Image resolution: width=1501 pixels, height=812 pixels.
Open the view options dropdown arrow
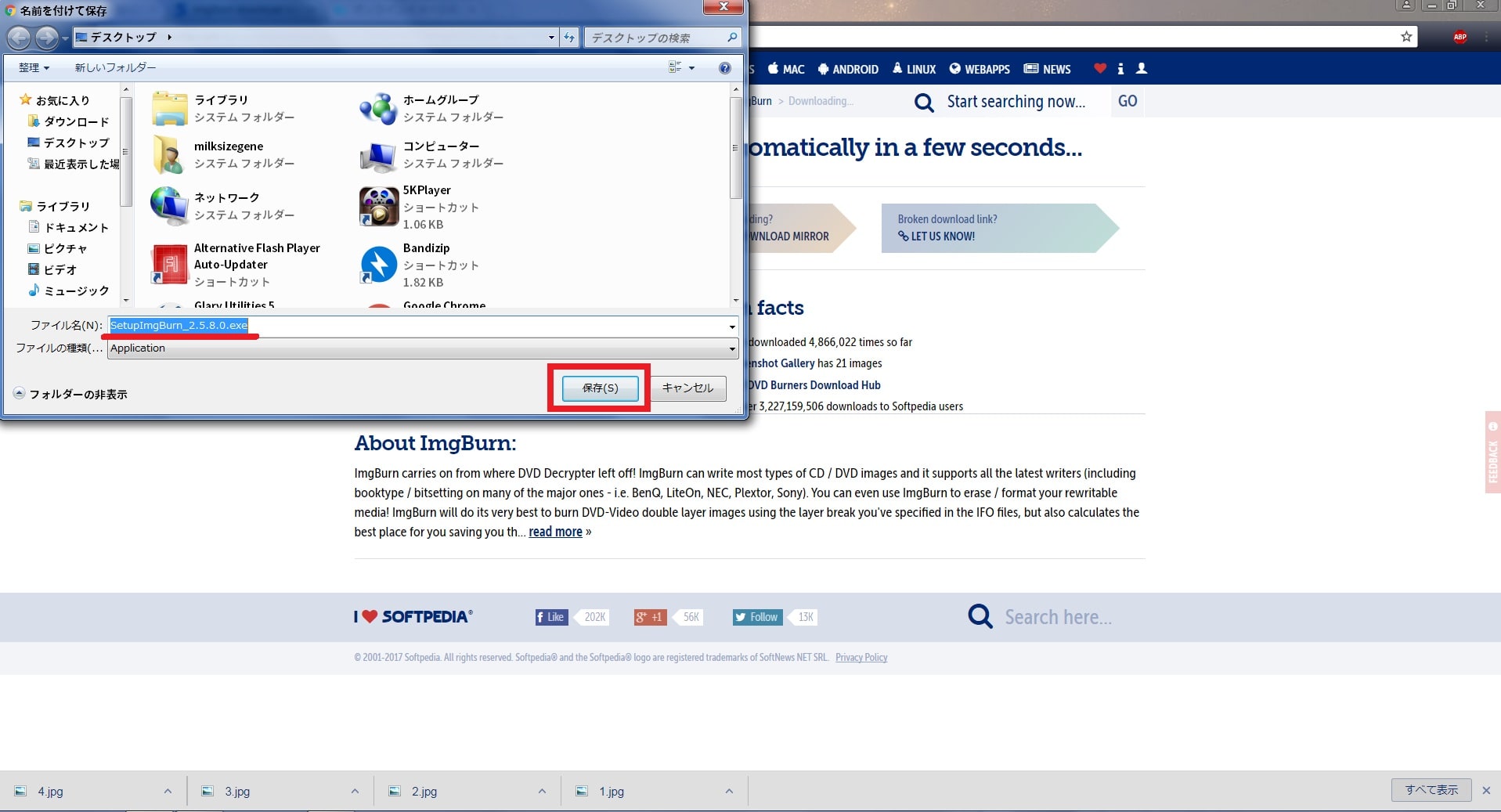pos(691,68)
